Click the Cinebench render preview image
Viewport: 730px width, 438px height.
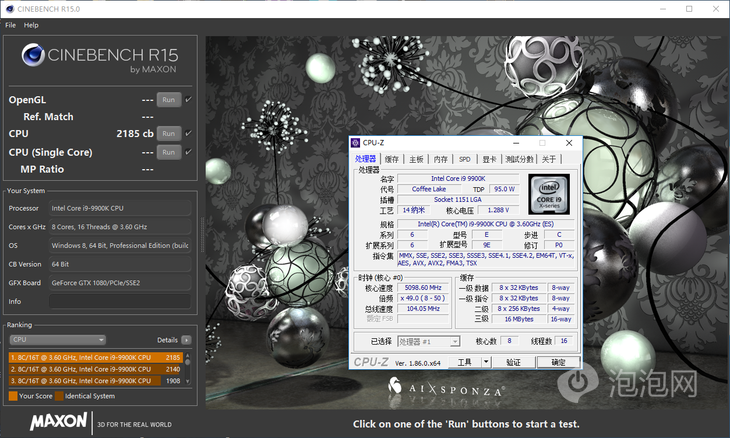click(466, 222)
